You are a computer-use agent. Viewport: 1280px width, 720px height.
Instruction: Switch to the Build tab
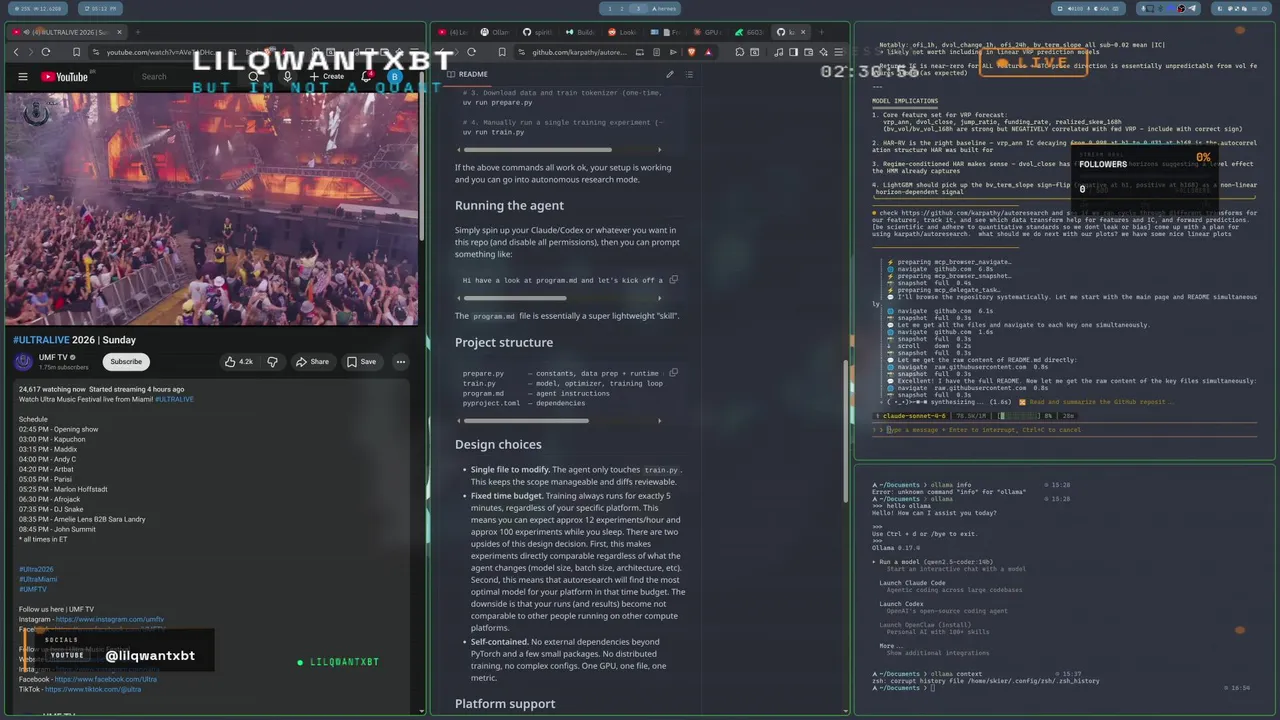coord(580,32)
